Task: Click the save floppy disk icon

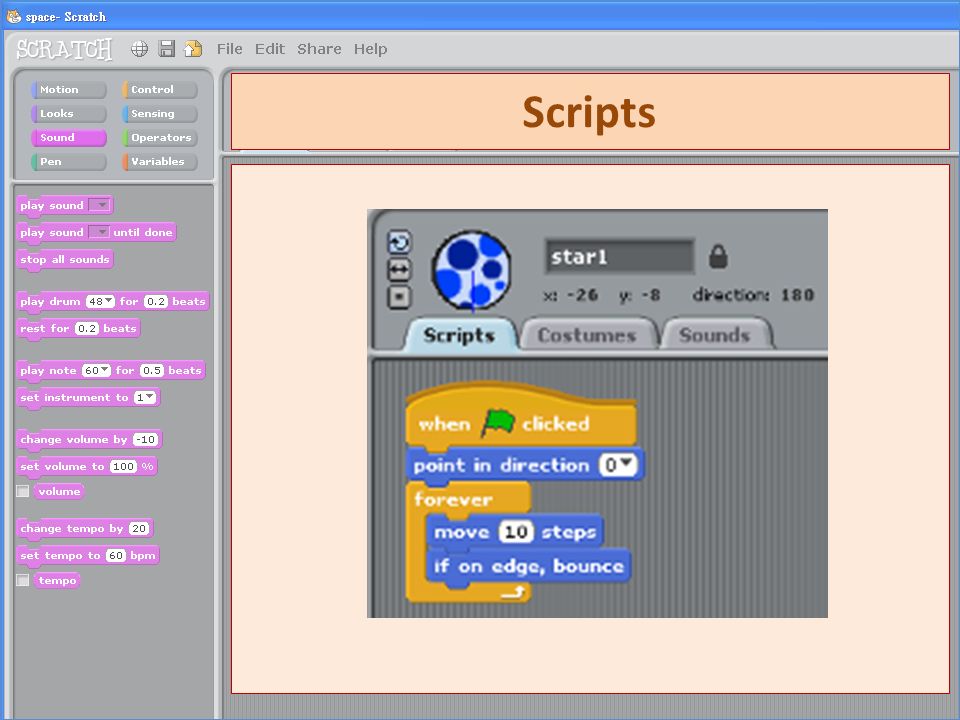Action: pos(167,49)
